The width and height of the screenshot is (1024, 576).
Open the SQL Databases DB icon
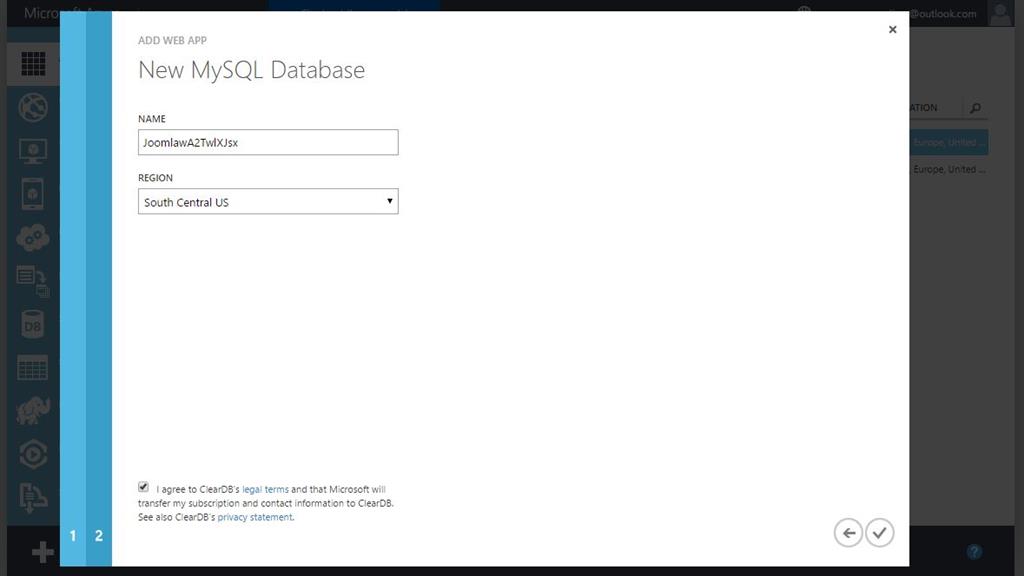(33, 325)
